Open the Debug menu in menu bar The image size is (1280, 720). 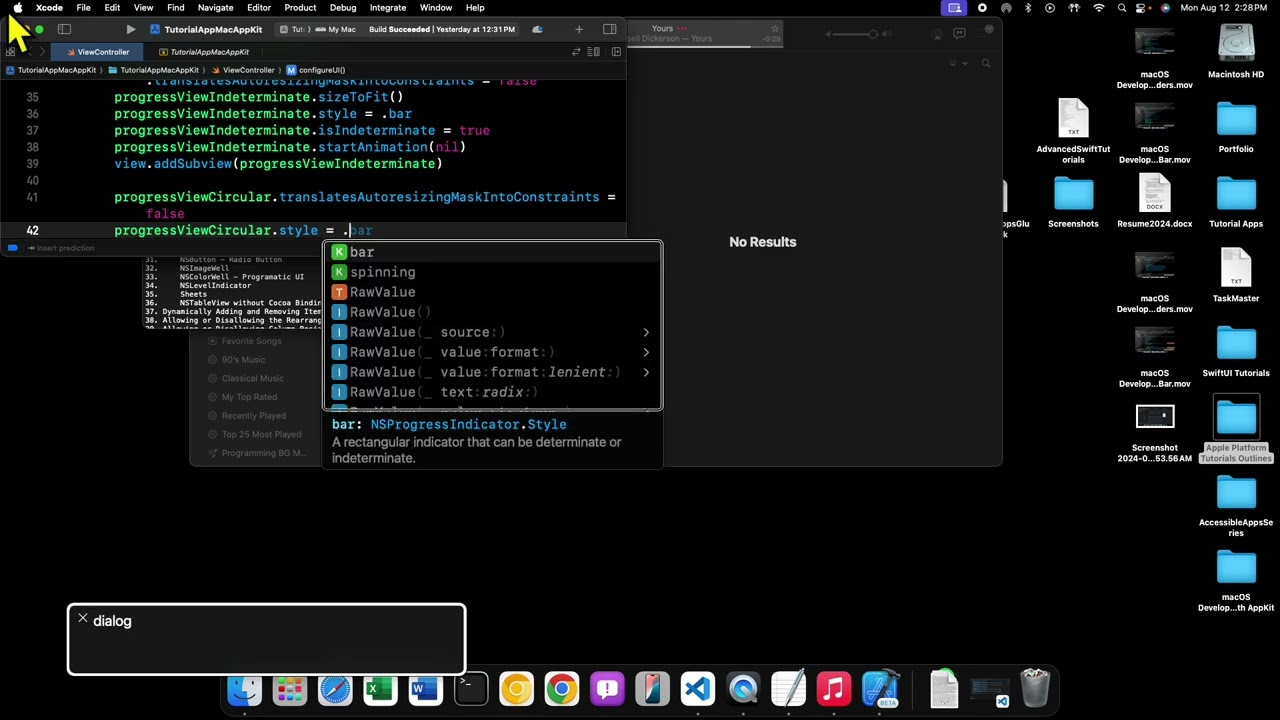(343, 7)
